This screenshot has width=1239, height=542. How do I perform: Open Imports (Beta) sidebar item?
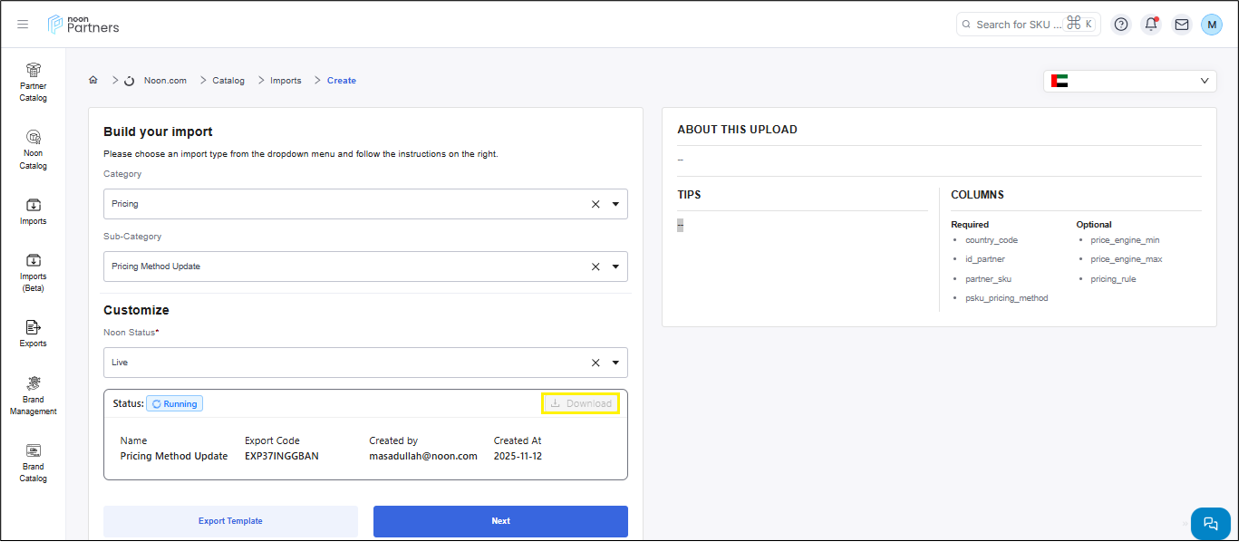pos(33,271)
